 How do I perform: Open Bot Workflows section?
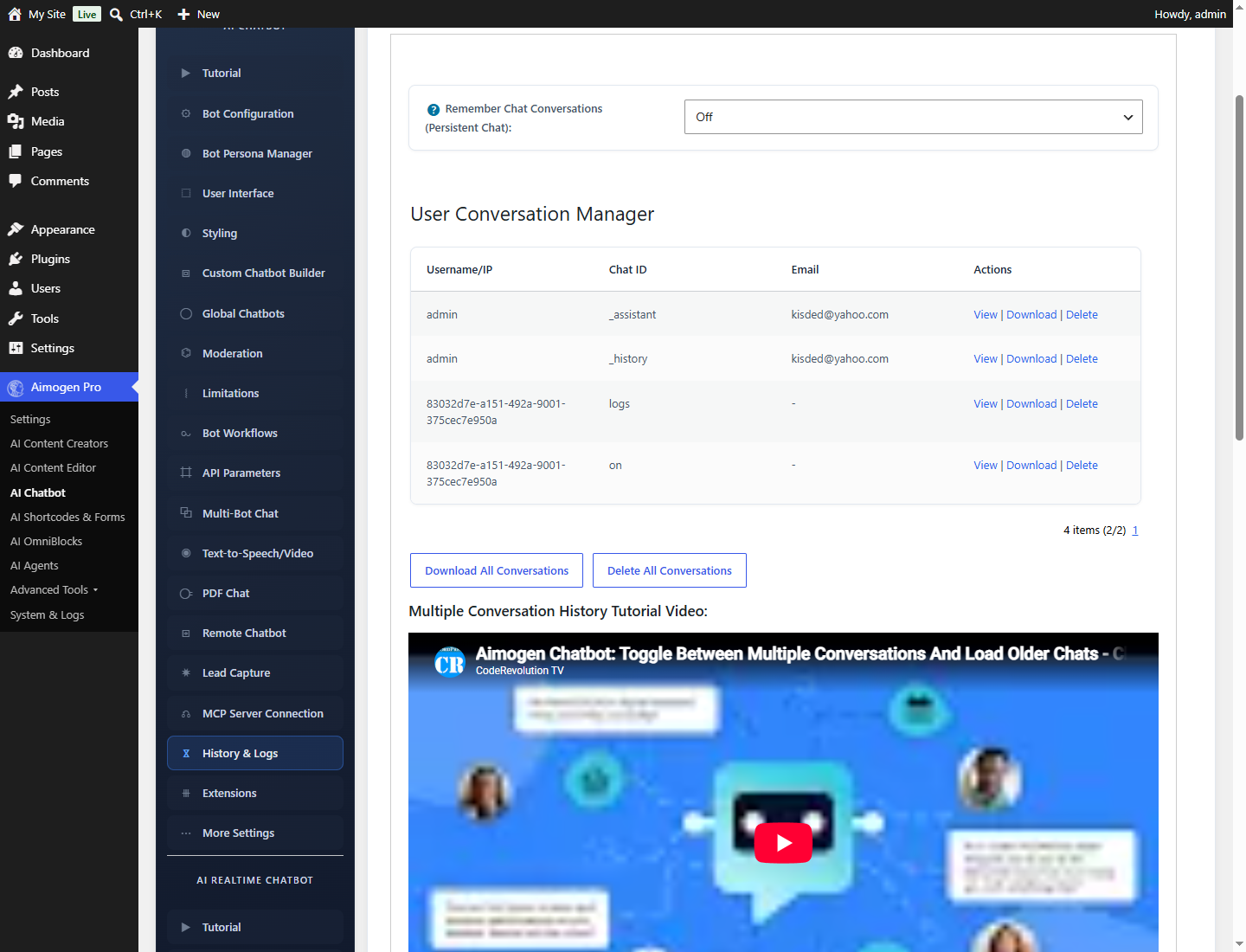coord(255,433)
